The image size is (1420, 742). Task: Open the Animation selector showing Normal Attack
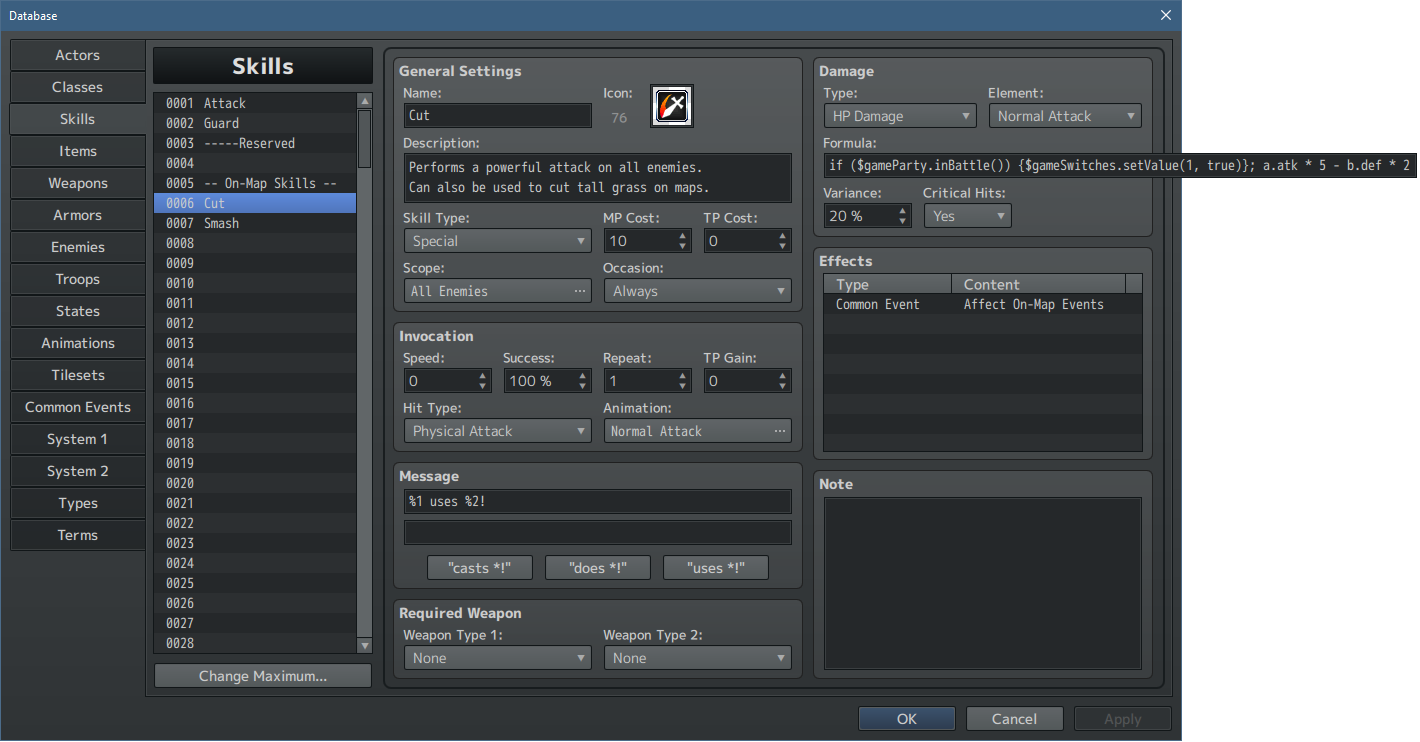click(697, 431)
